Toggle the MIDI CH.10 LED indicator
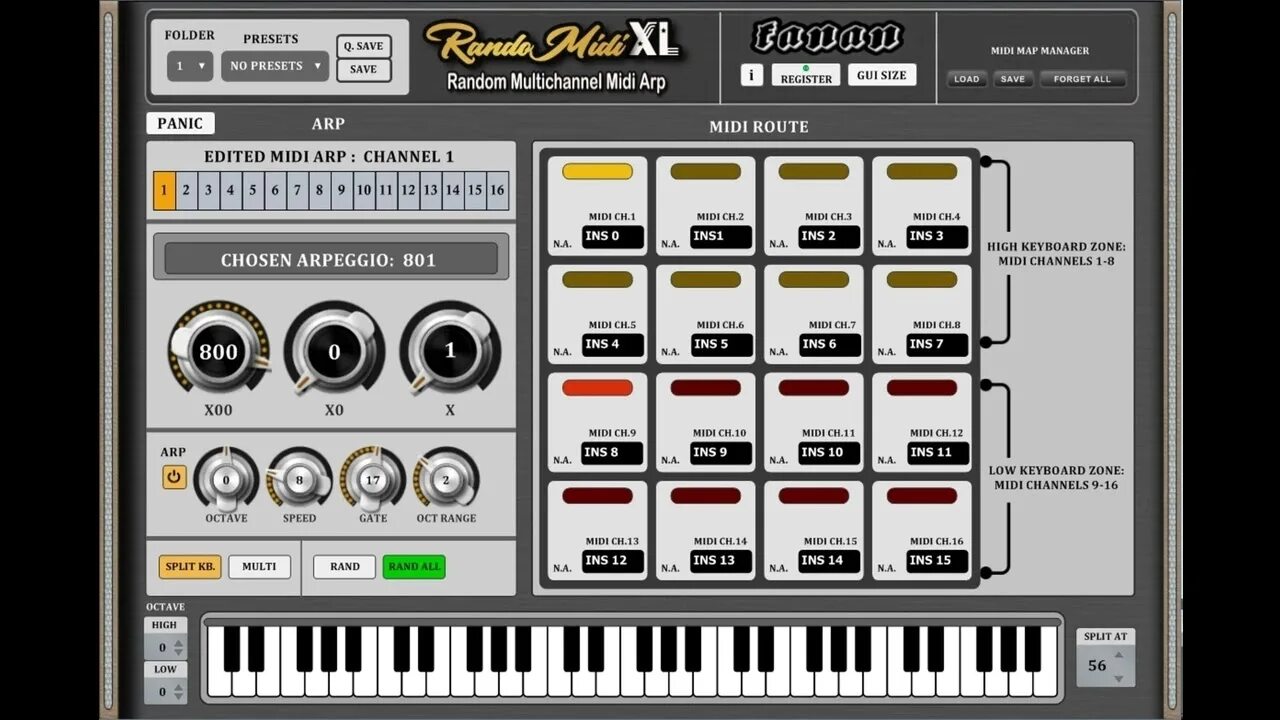 click(705, 387)
